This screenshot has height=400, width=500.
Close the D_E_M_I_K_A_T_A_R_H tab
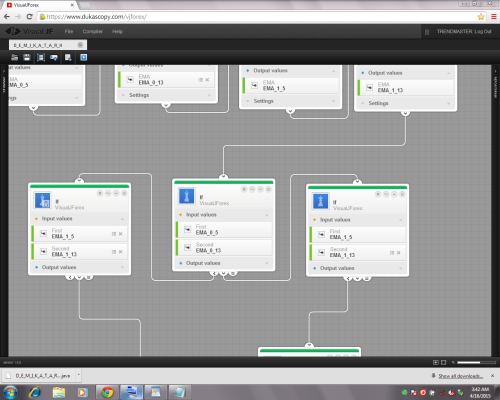(x=80, y=45)
